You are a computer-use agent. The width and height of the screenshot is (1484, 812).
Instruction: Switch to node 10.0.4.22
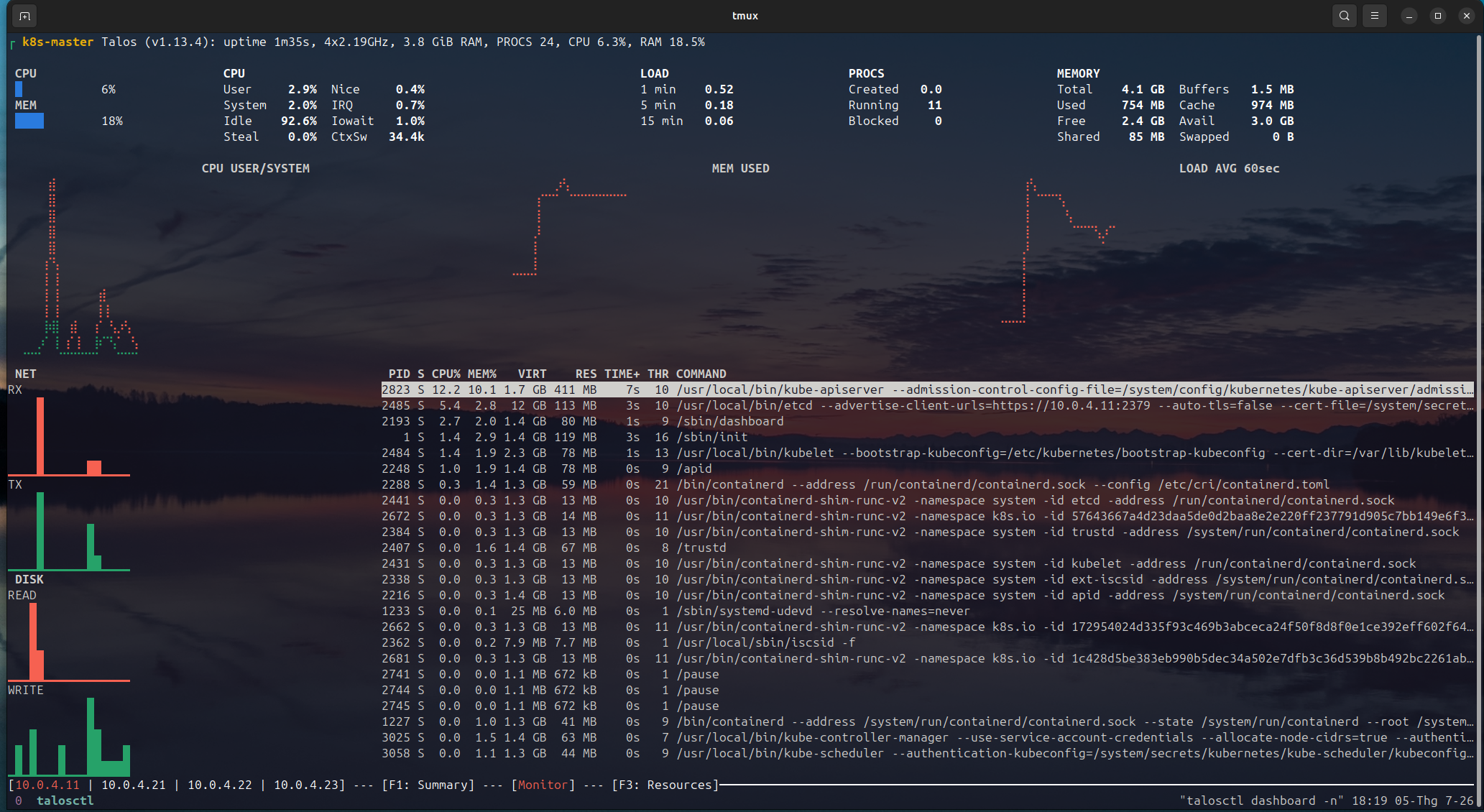(220, 785)
